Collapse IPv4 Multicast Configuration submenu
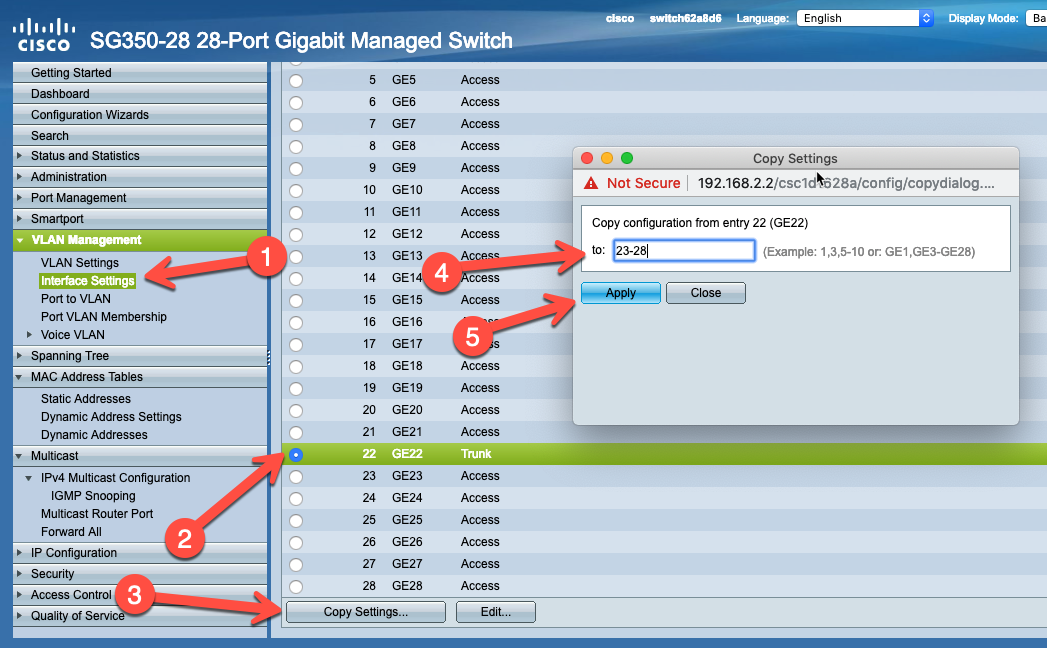The height and width of the screenshot is (648, 1047). point(29,478)
